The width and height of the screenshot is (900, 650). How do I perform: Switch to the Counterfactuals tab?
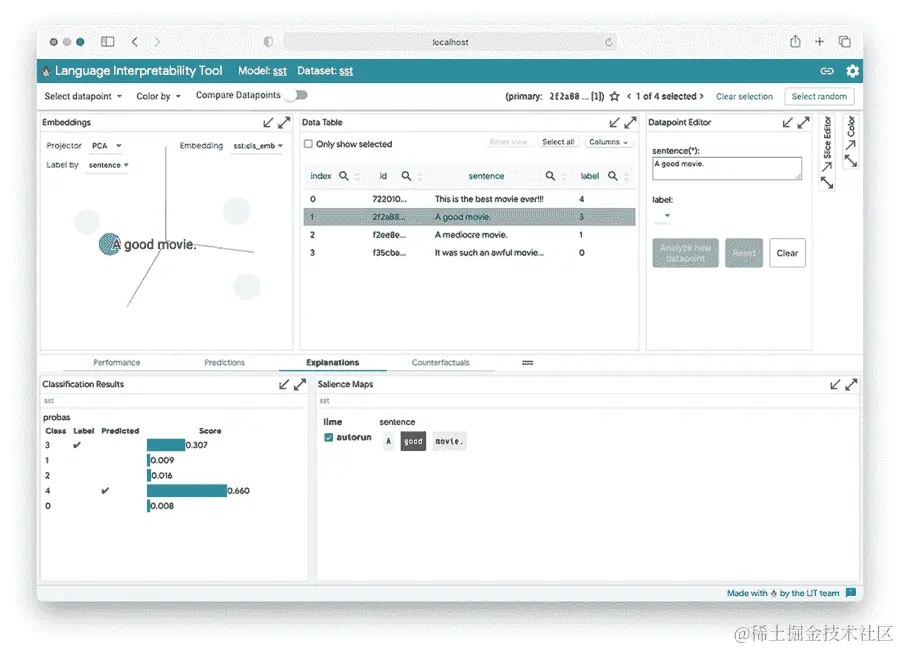[440, 362]
